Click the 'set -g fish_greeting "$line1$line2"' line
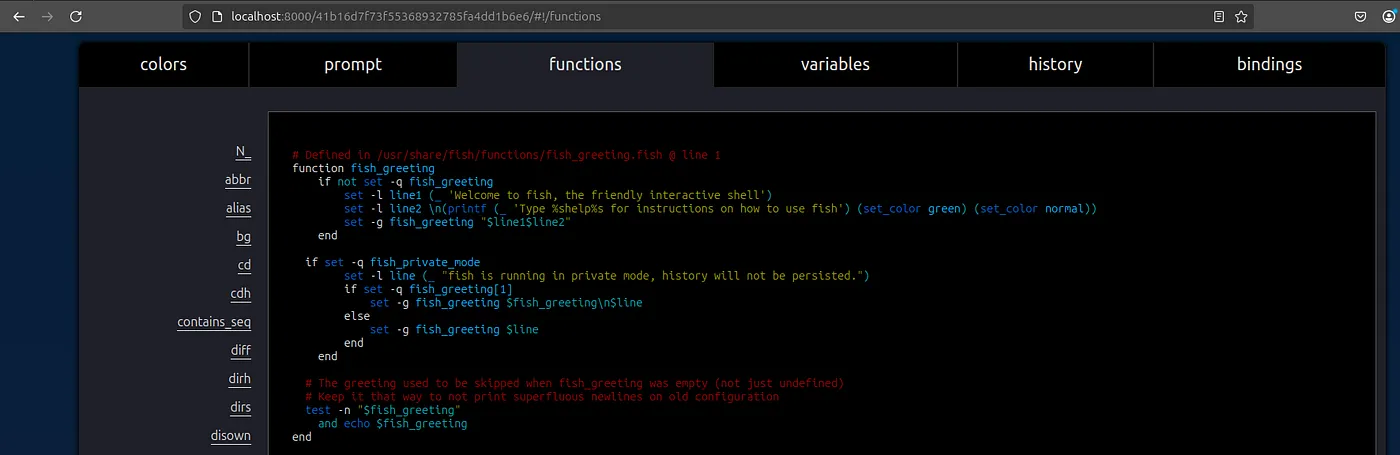 [457, 222]
